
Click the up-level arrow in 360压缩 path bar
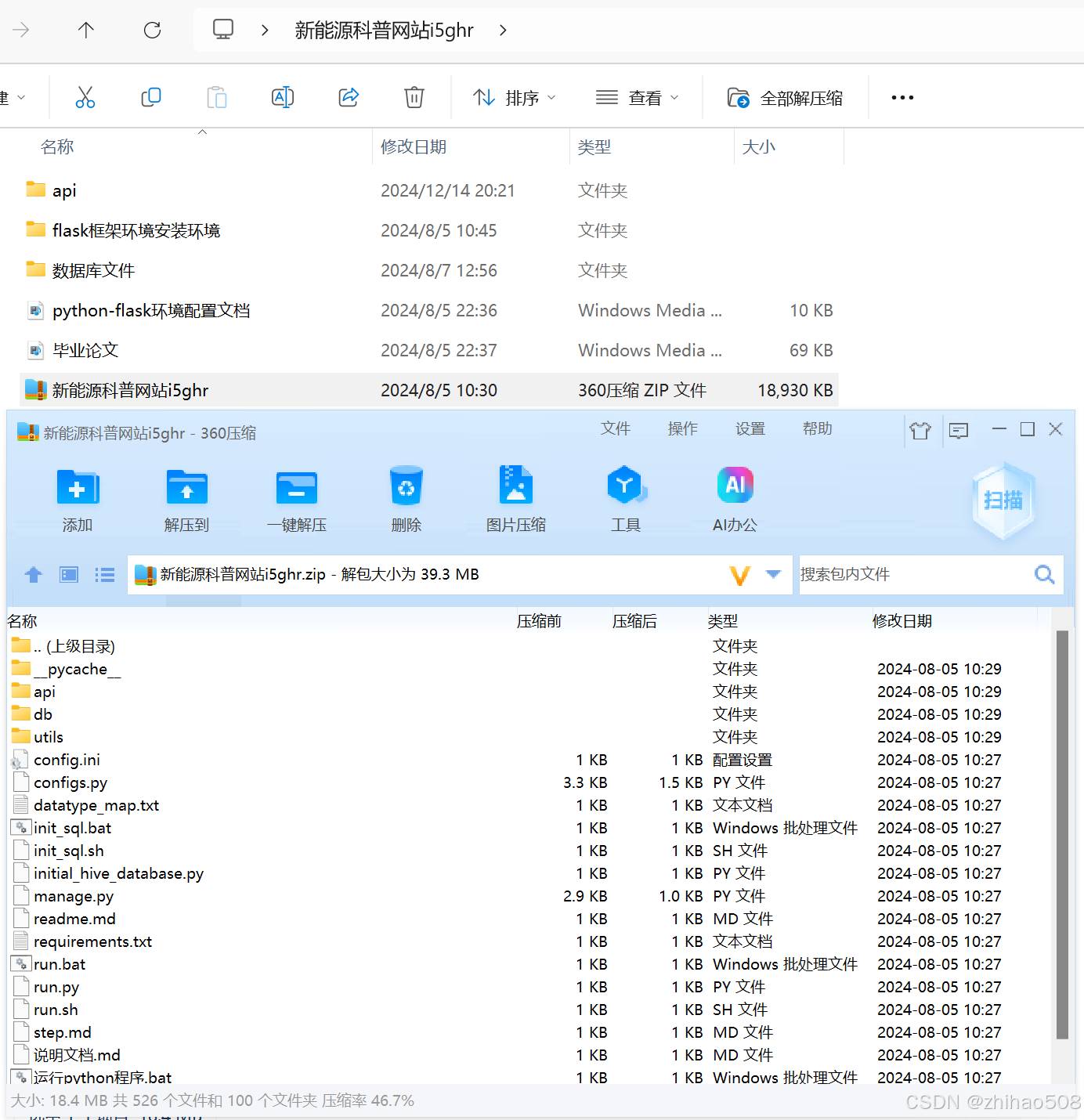coord(34,575)
